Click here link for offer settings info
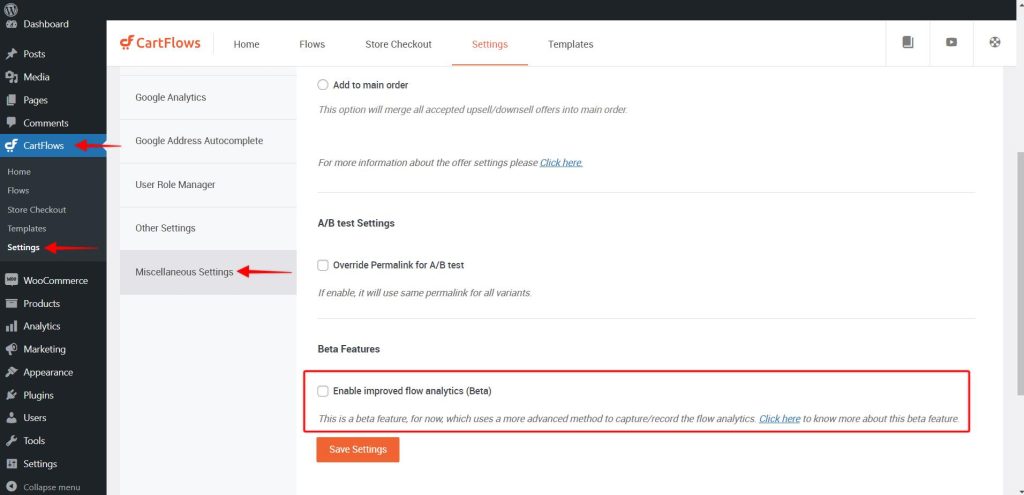The image size is (1024, 495). point(561,163)
